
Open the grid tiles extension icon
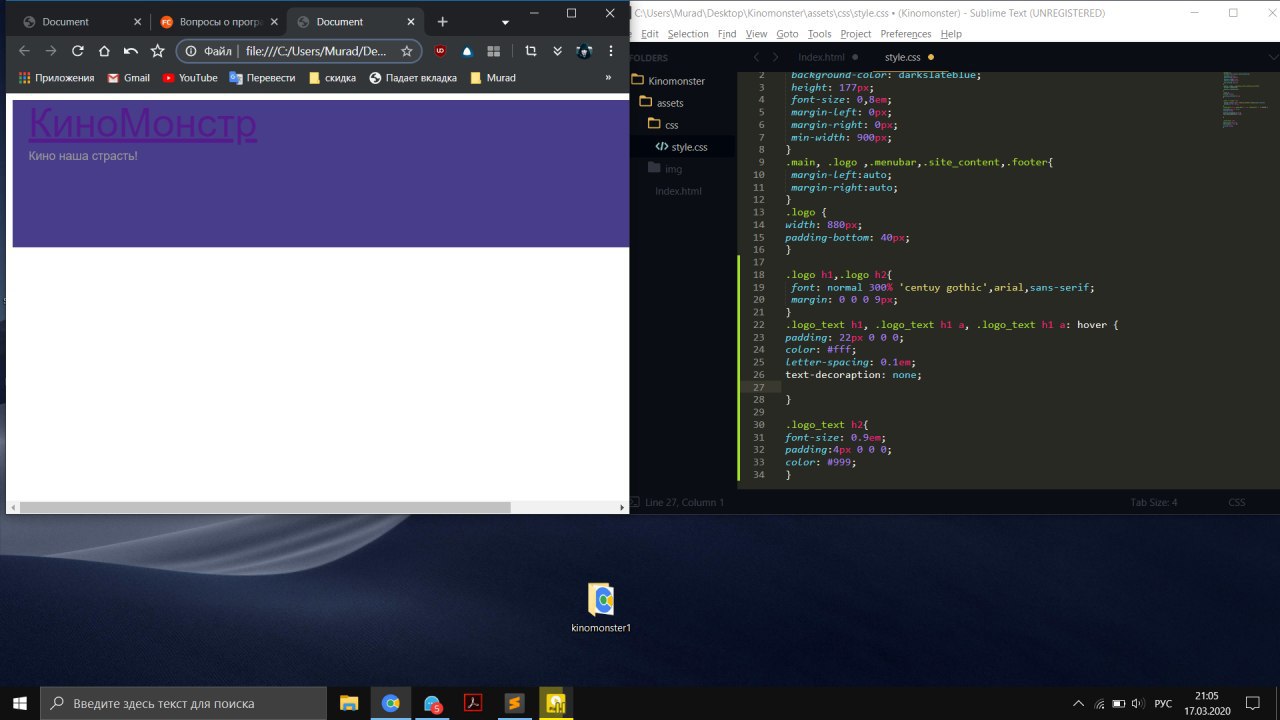pyautogui.click(x=493, y=51)
